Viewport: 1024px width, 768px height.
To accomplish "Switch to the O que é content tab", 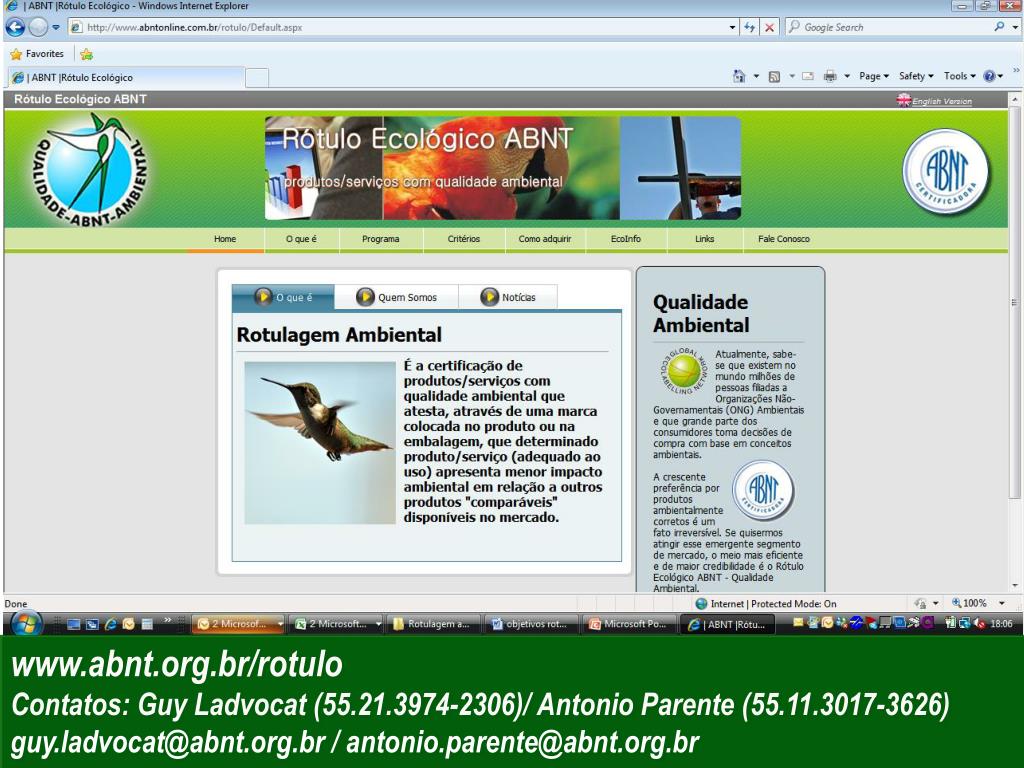I will (x=283, y=297).
